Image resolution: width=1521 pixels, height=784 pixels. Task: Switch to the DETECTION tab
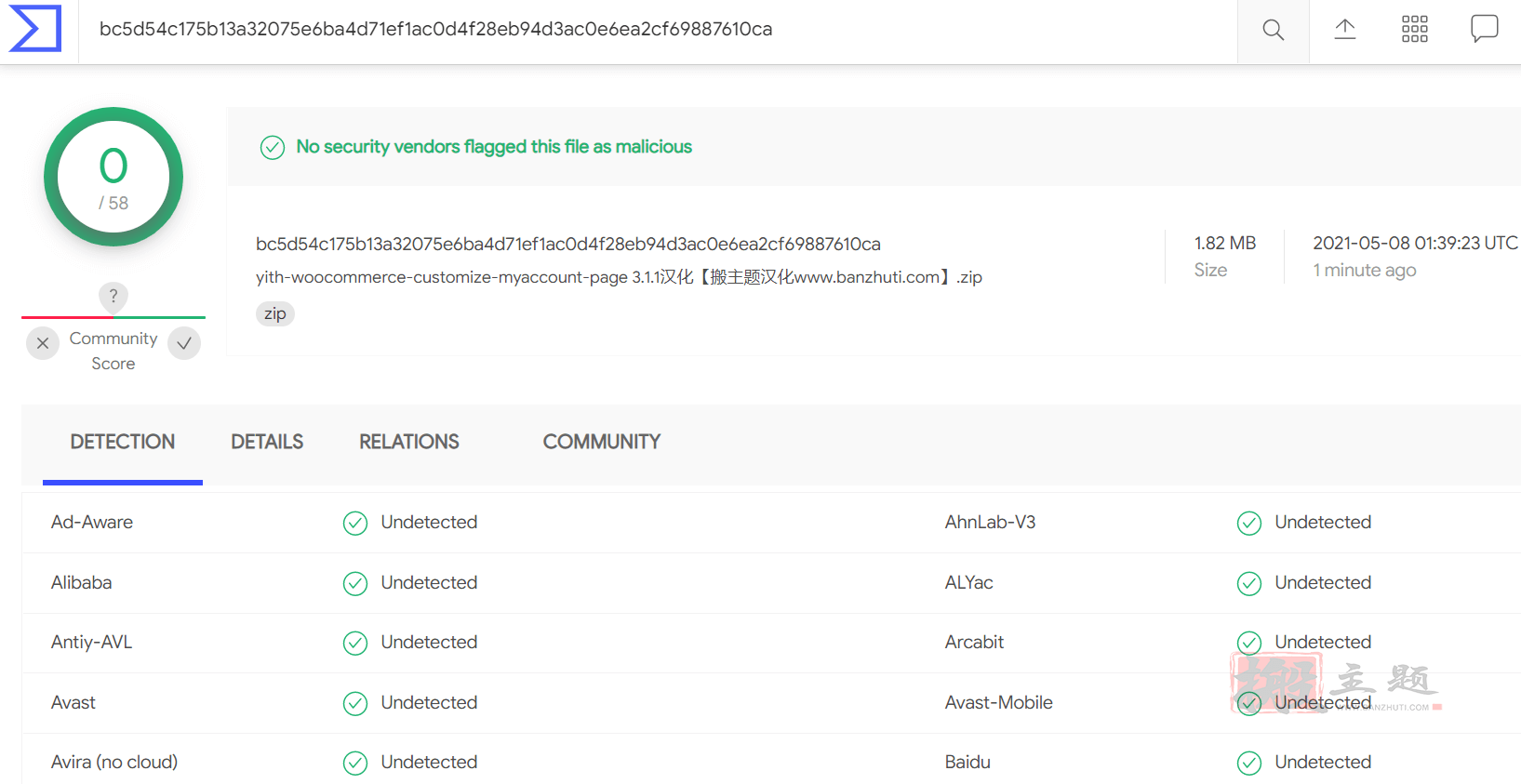(123, 442)
